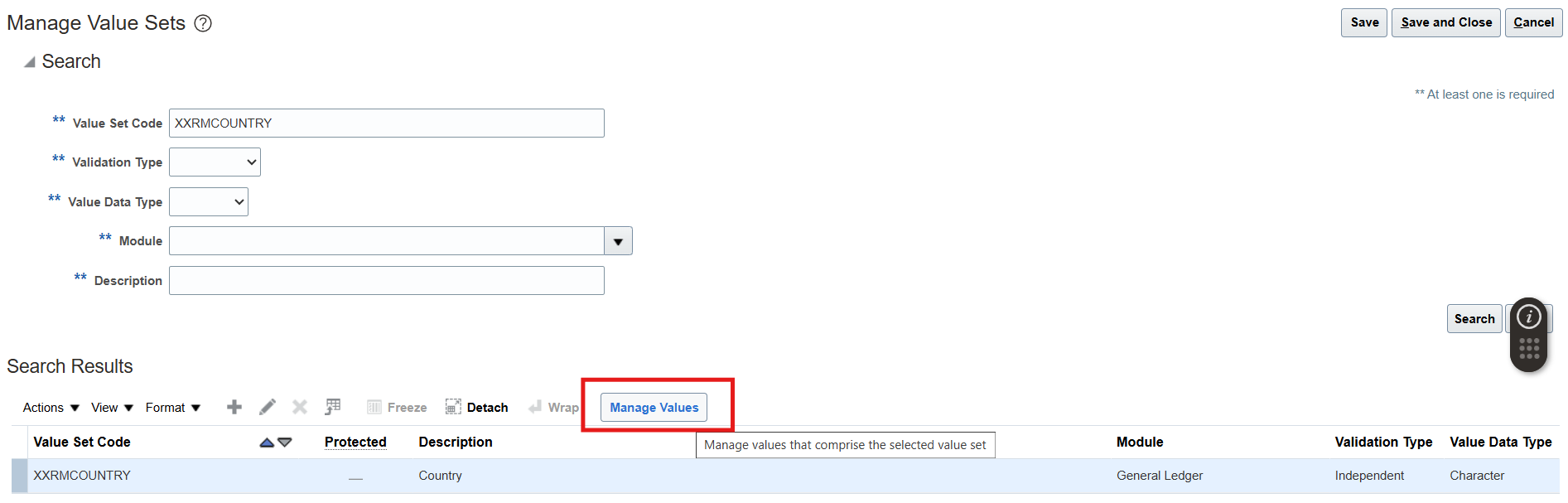Click the Delete (X) icon

coord(300,407)
